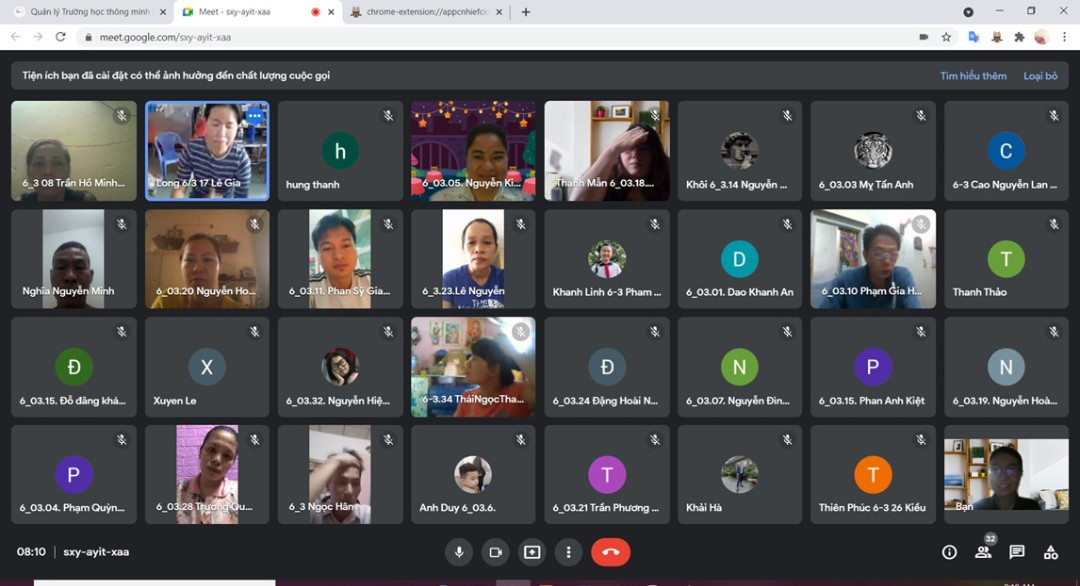Click the name "Khanh Linh 6-3 Pham ..."
Image resolution: width=1080 pixels, height=586 pixels.
pyautogui.click(x=606, y=292)
